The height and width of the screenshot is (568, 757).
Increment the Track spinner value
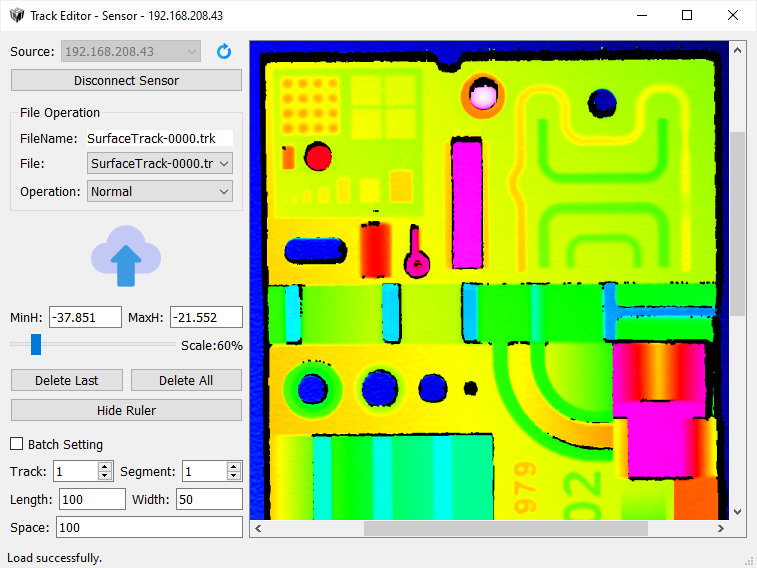coord(105,467)
